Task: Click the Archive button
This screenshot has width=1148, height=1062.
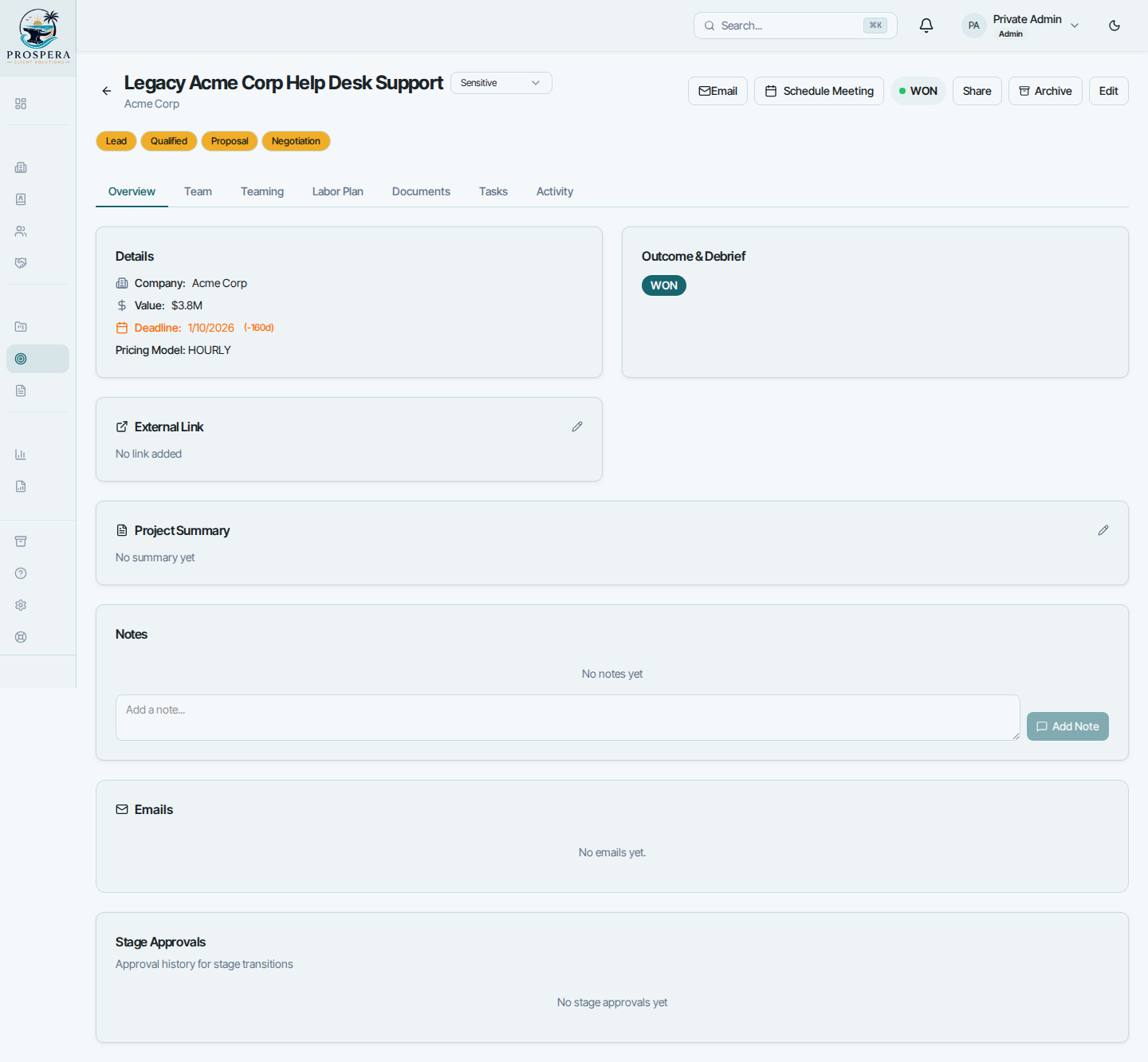Action: click(x=1045, y=91)
